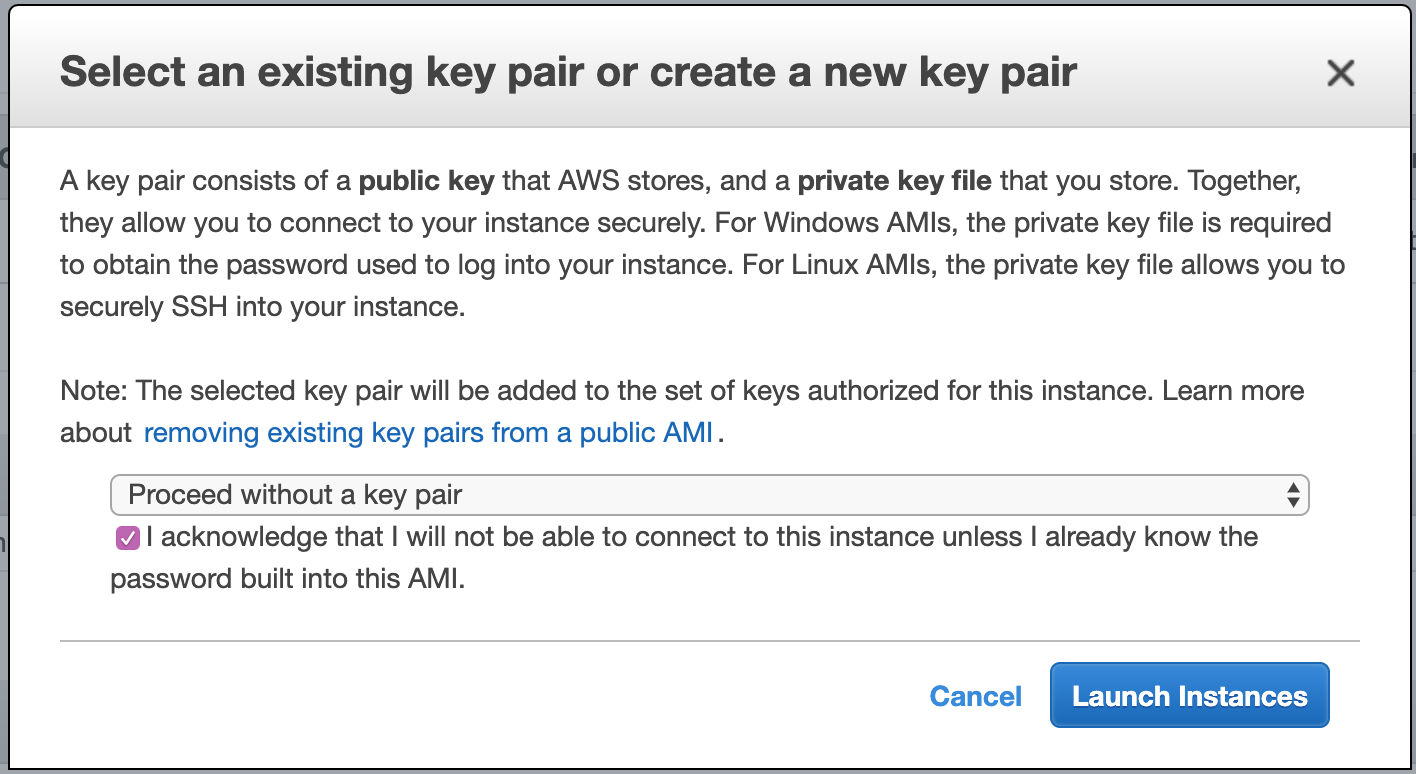Click the up-down arrows on key pair selector
The height and width of the screenshot is (774, 1416).
[1293, 494]
